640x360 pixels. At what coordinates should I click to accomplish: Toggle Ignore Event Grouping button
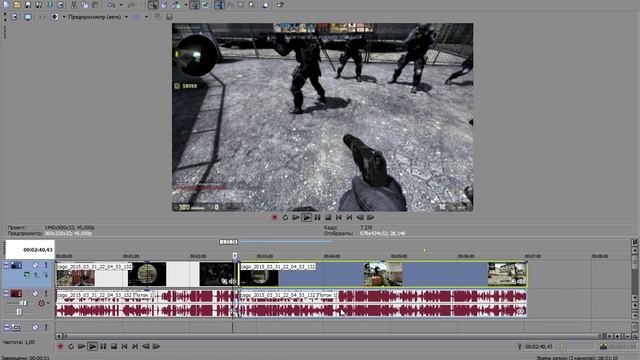point(206,5)
